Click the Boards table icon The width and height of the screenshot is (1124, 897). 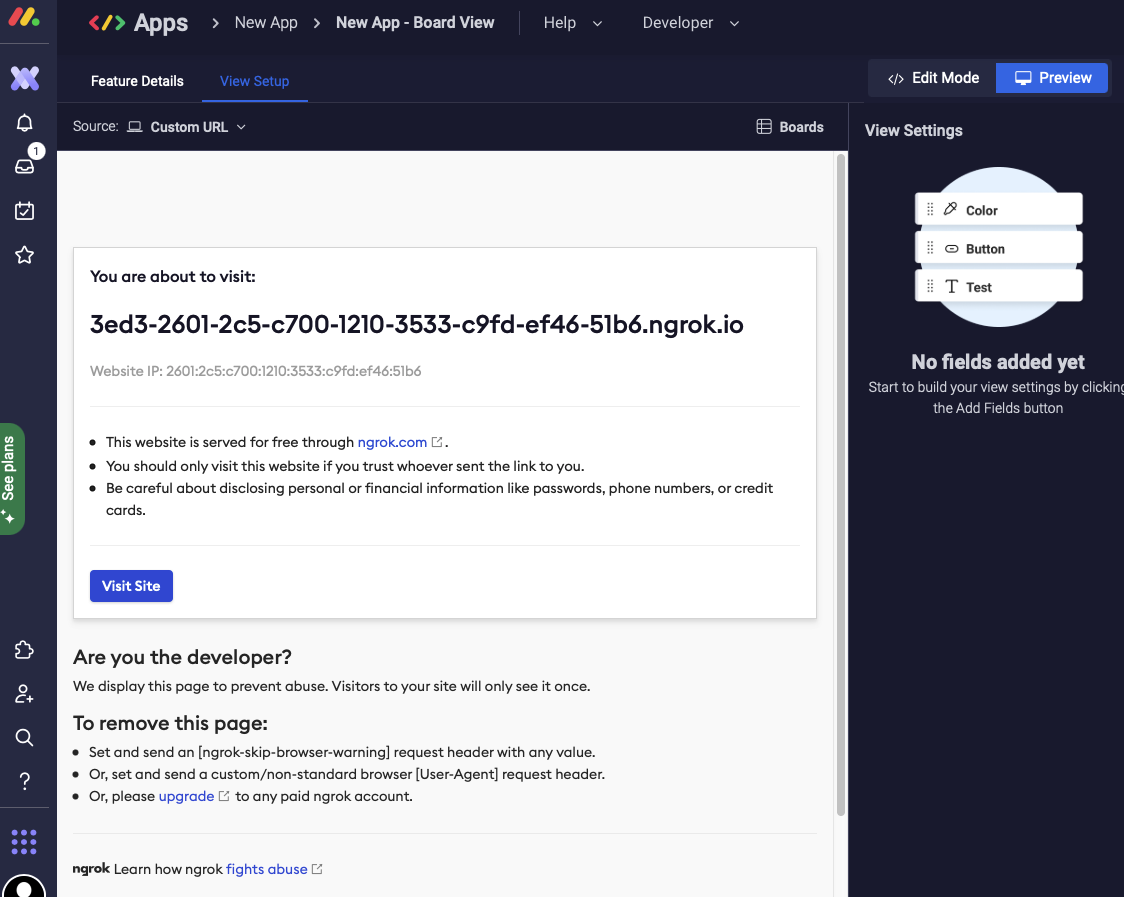pos(764,127)
